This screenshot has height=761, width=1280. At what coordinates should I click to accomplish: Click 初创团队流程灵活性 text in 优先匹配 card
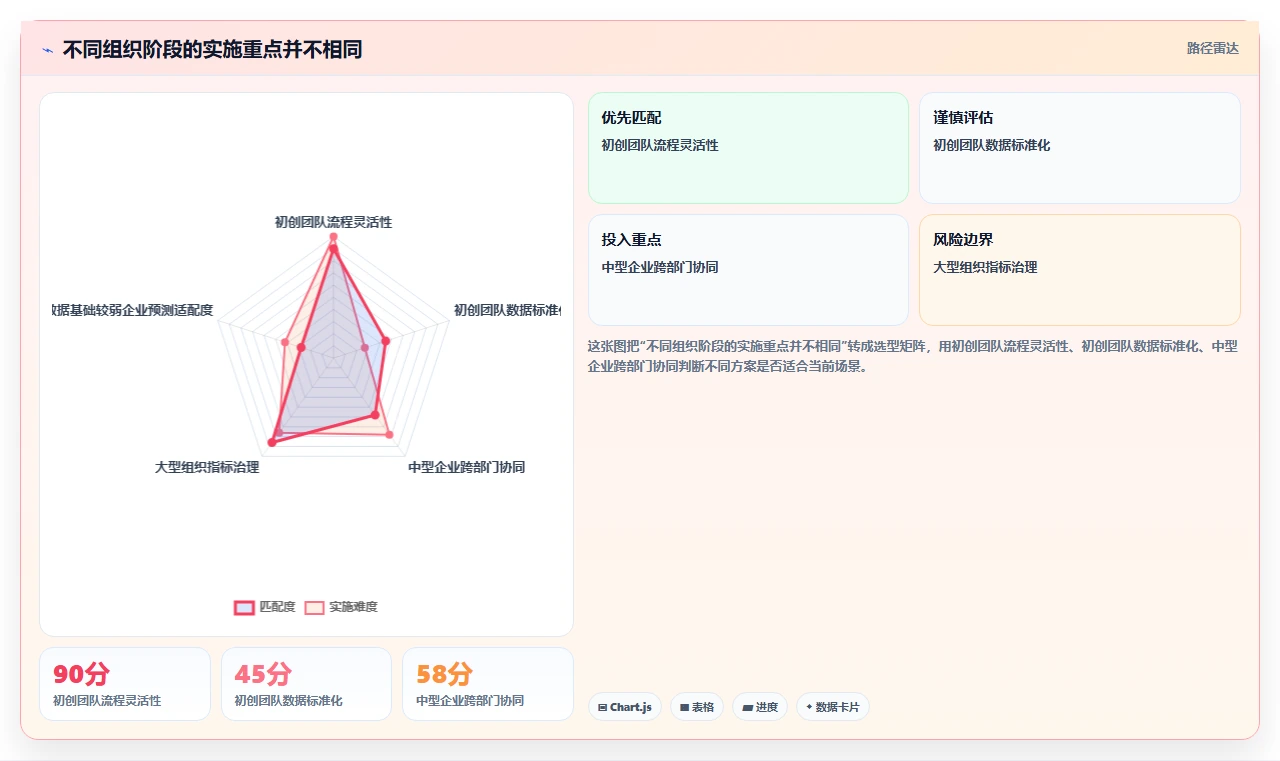pos(660,145)
